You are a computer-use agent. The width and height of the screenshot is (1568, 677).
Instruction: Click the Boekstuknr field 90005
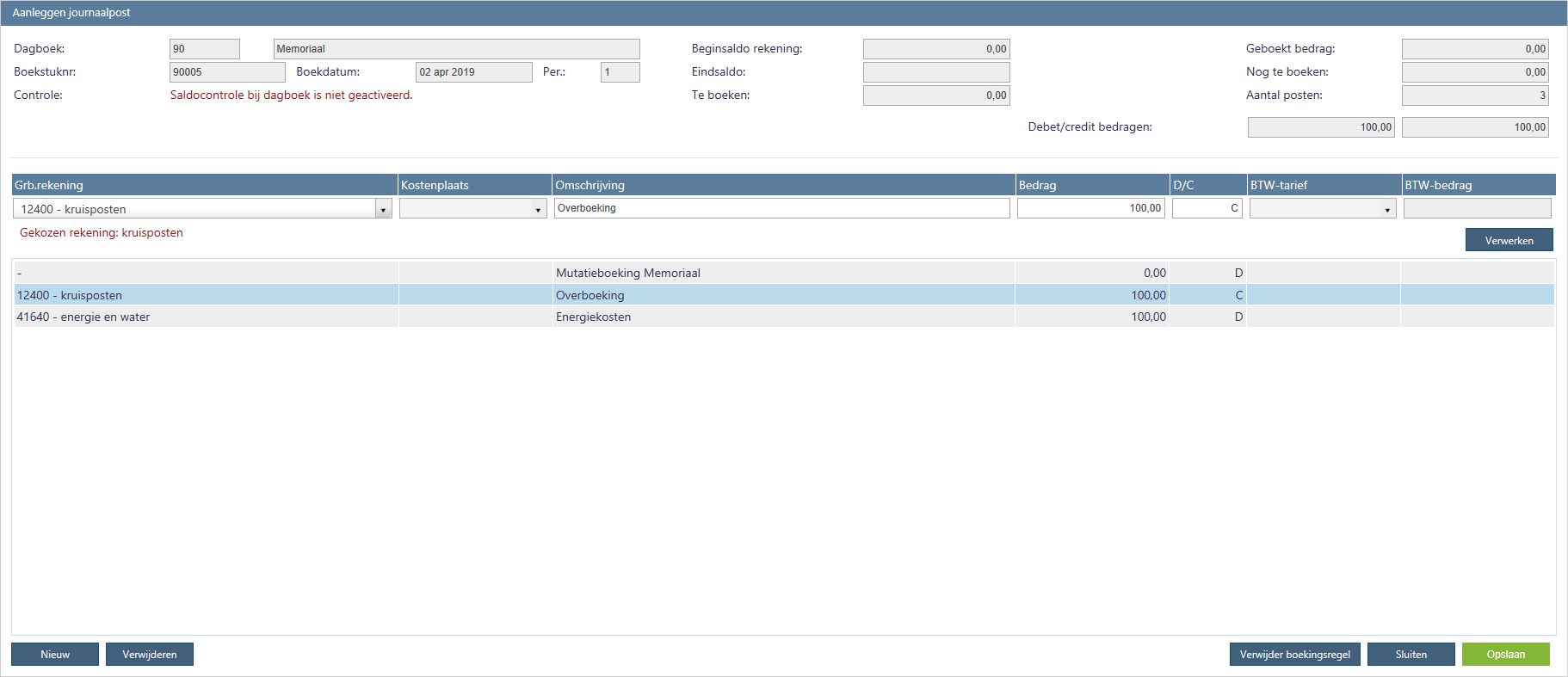227,72
